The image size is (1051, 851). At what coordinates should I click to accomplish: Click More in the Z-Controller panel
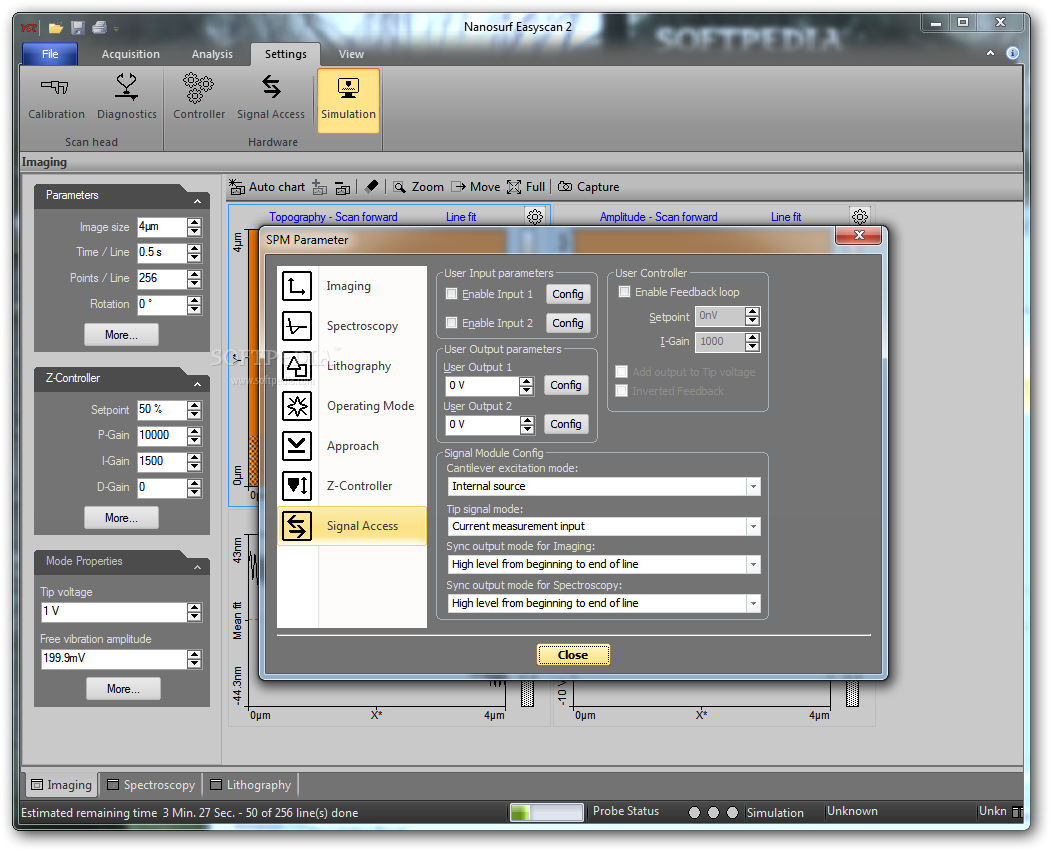[x=121, y=518]
